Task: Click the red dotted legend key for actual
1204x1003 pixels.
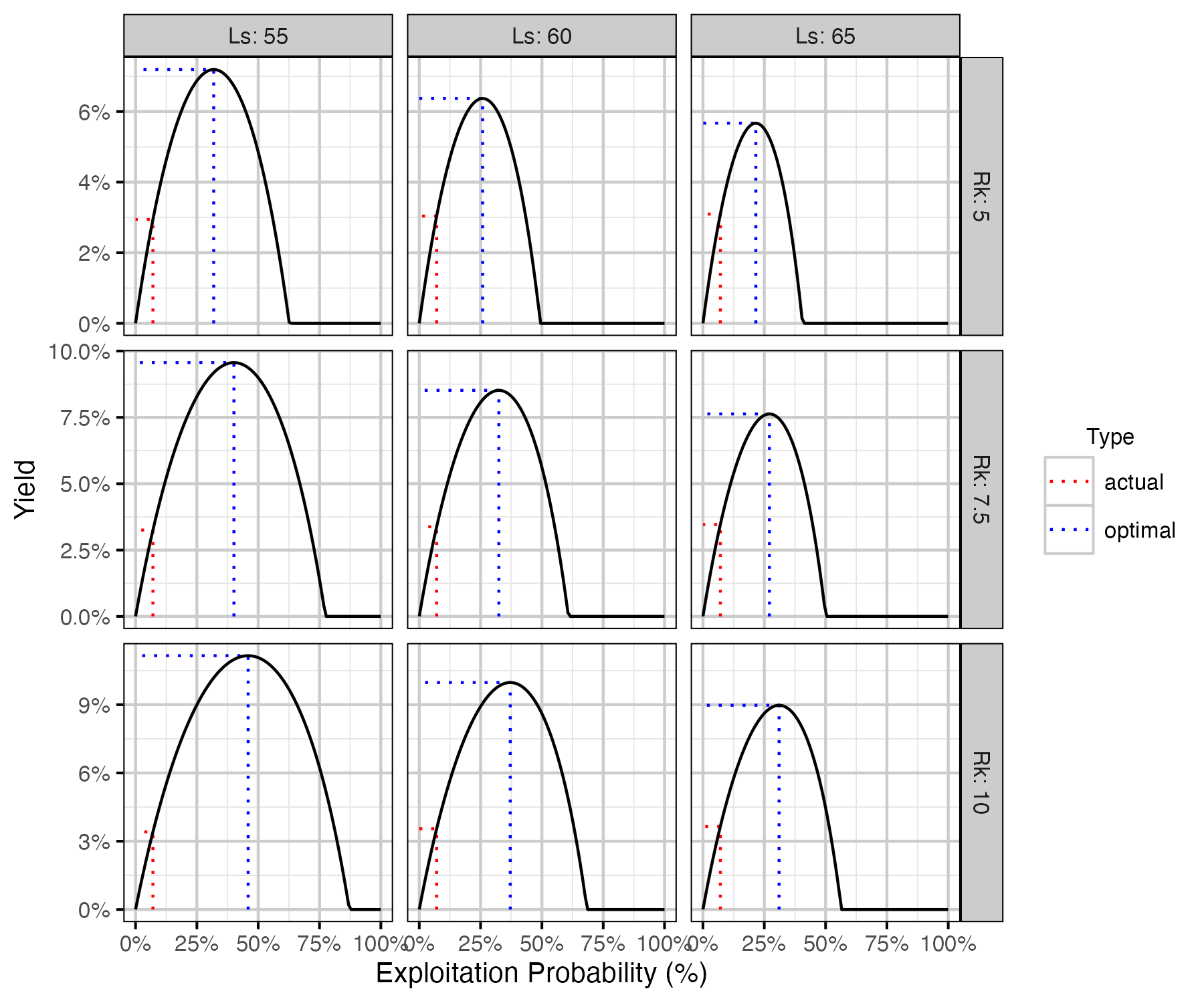Action: coord(1069,481)
